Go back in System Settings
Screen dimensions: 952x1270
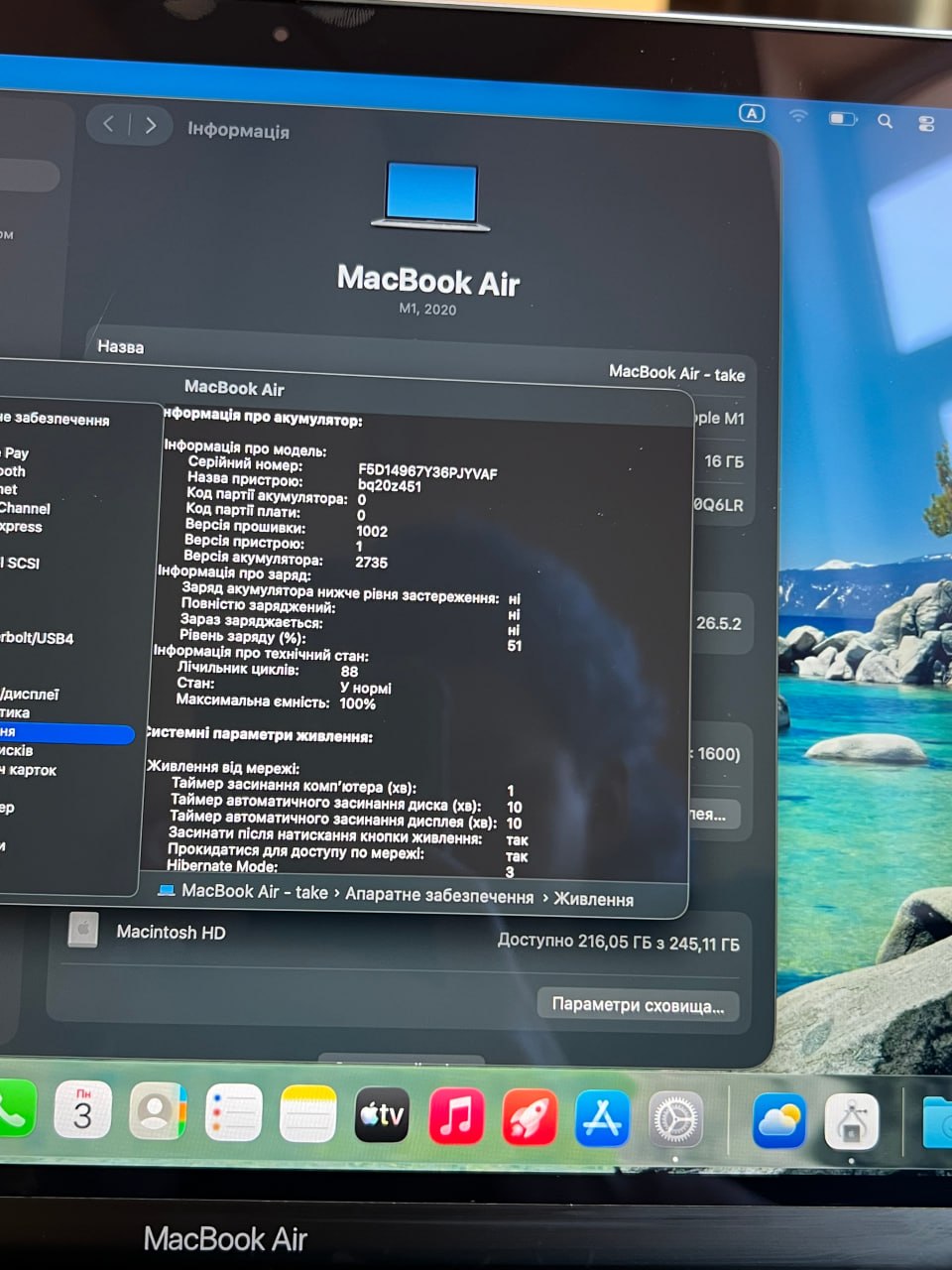click(x=109, y=124)
